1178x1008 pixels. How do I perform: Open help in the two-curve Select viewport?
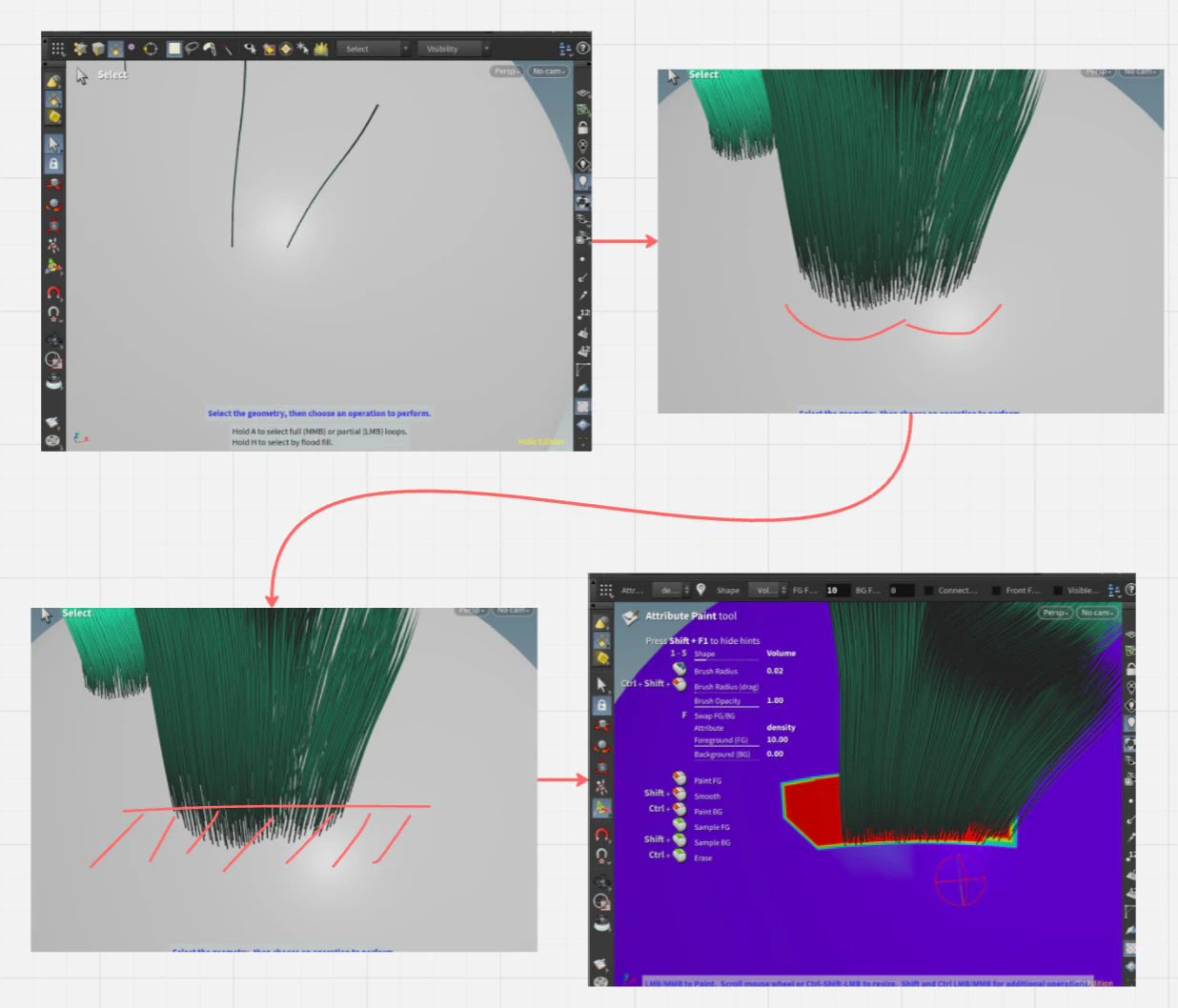click(583, 49)
